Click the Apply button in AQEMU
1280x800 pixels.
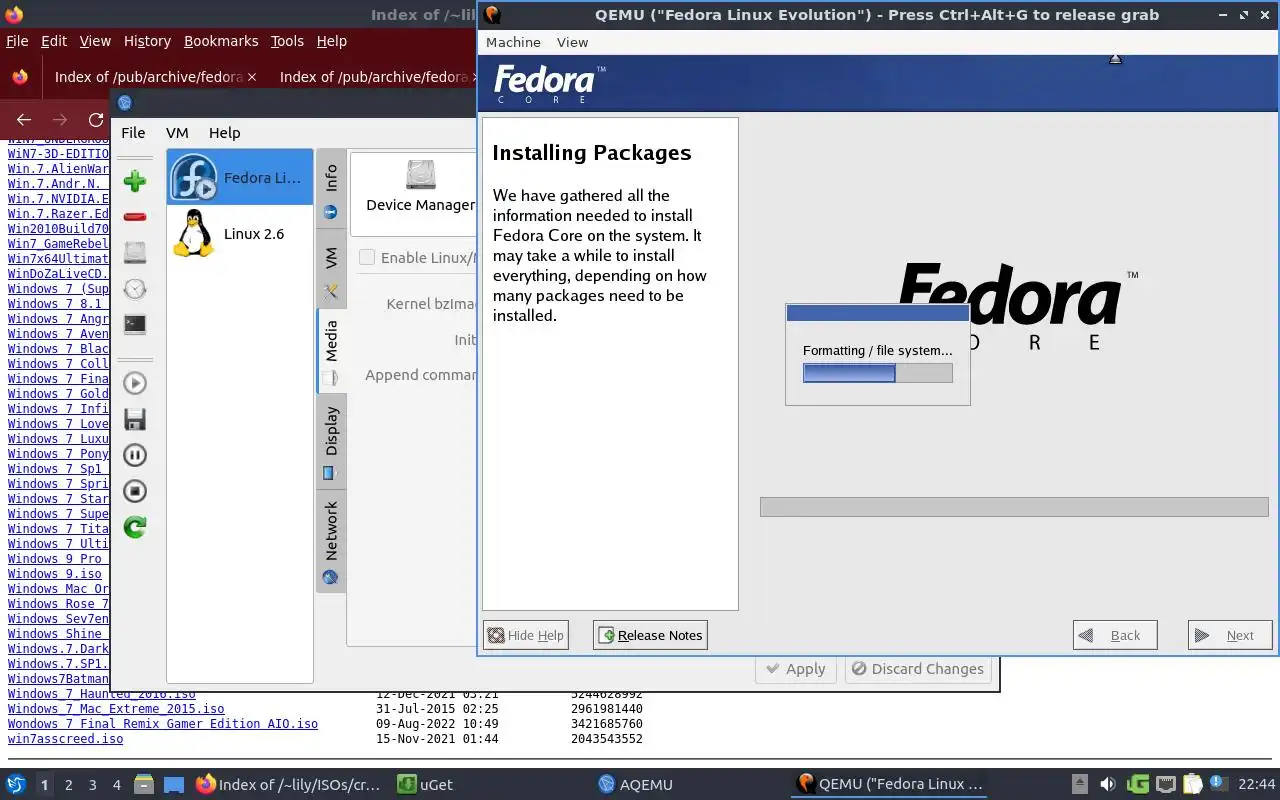click(796, 669)
